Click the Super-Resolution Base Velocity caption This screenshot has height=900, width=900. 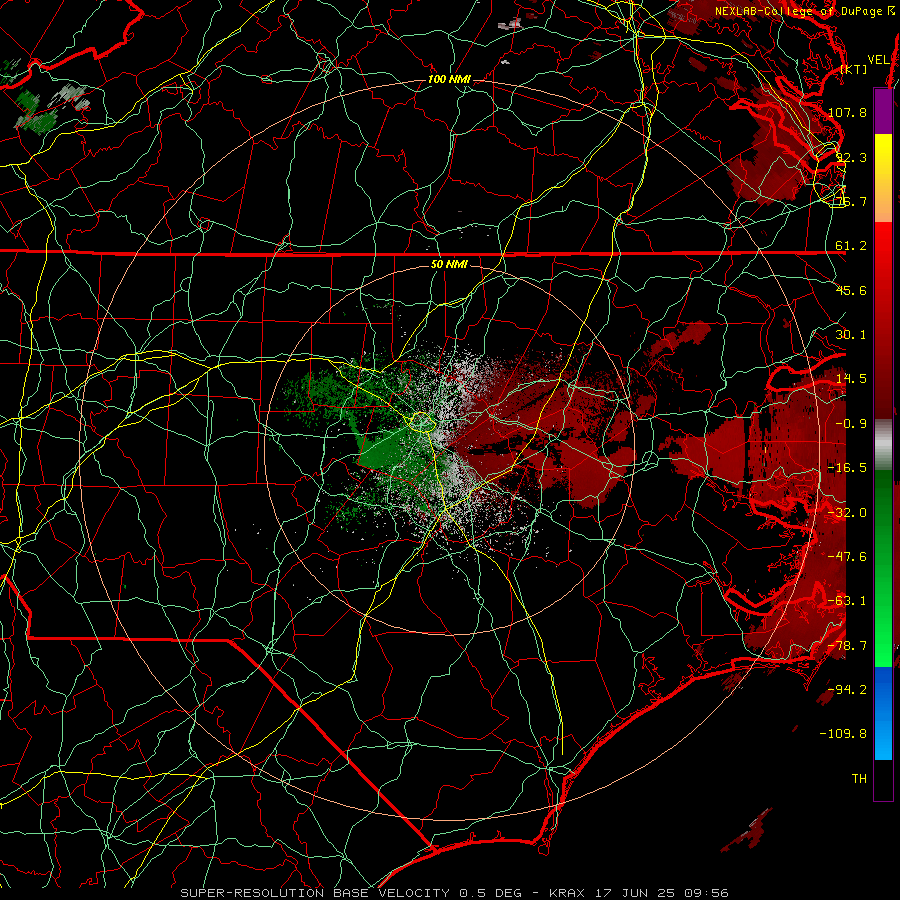pyautogui.click(x=454, y=893)
